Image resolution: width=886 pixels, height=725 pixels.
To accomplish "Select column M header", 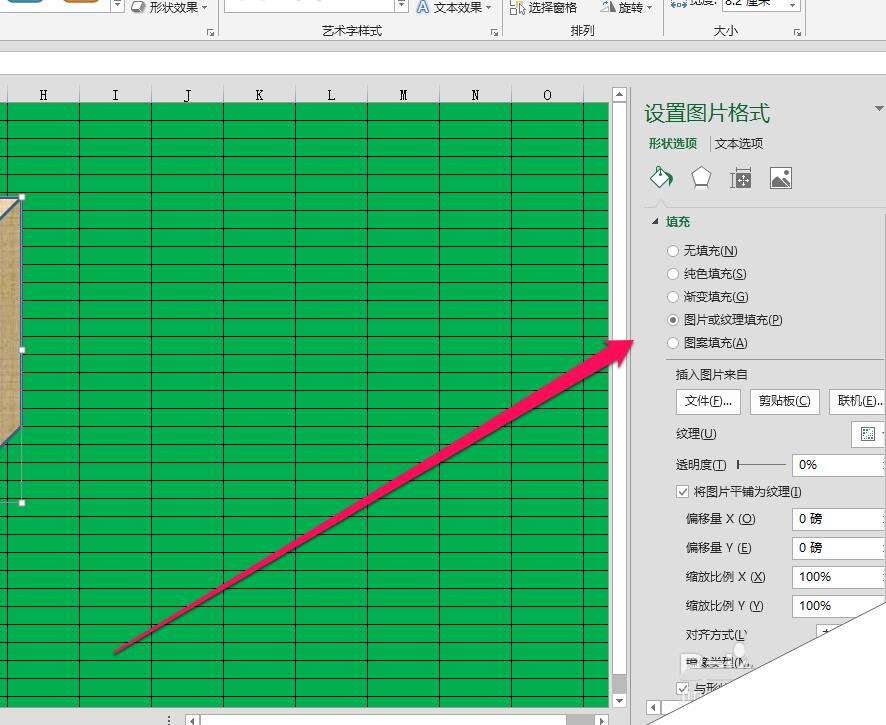I will click(x=403, y=95).
